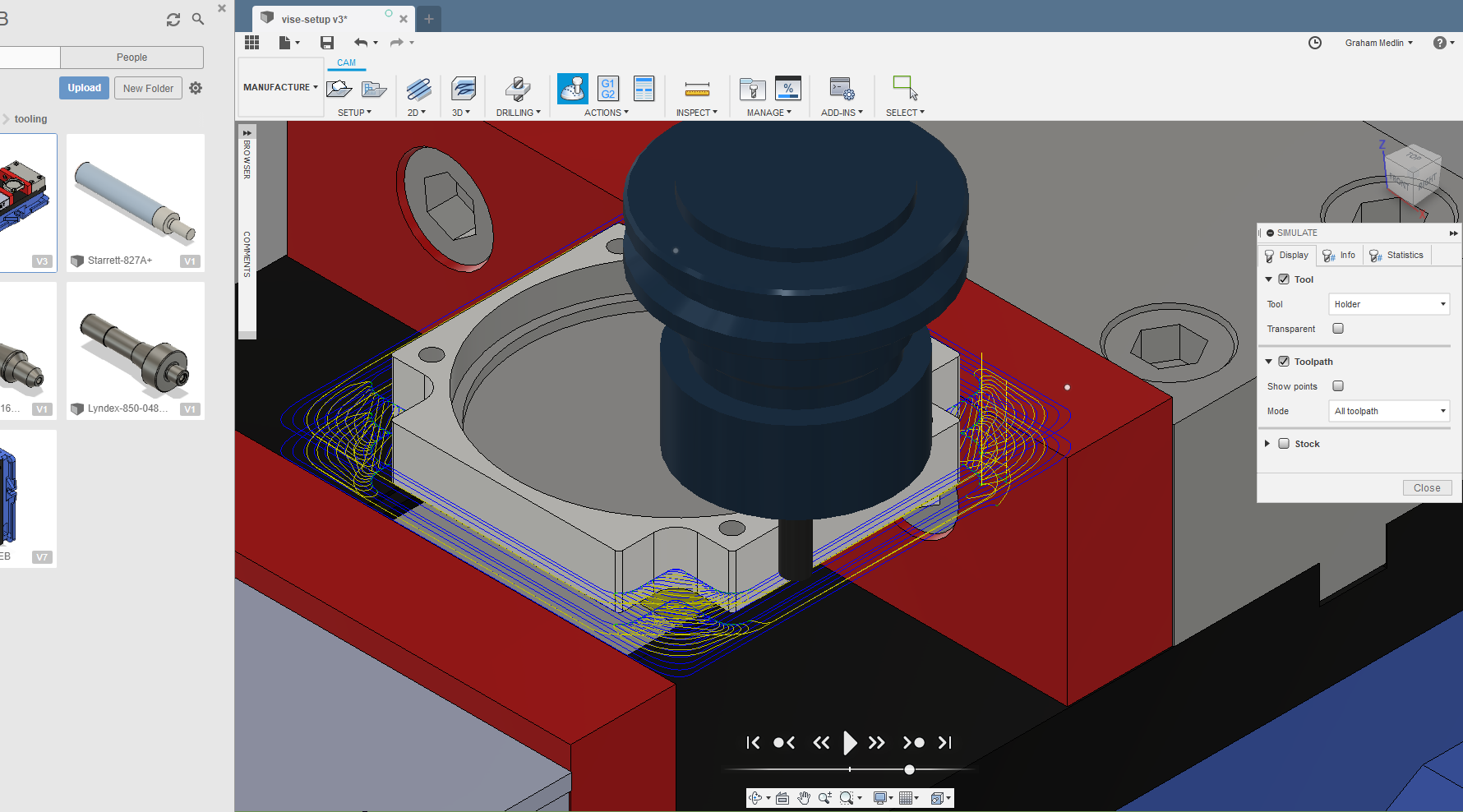Viewport: 1463px width, 812px height.
Task: Collapse the Tool section triangle
Action: (1268, 279)
